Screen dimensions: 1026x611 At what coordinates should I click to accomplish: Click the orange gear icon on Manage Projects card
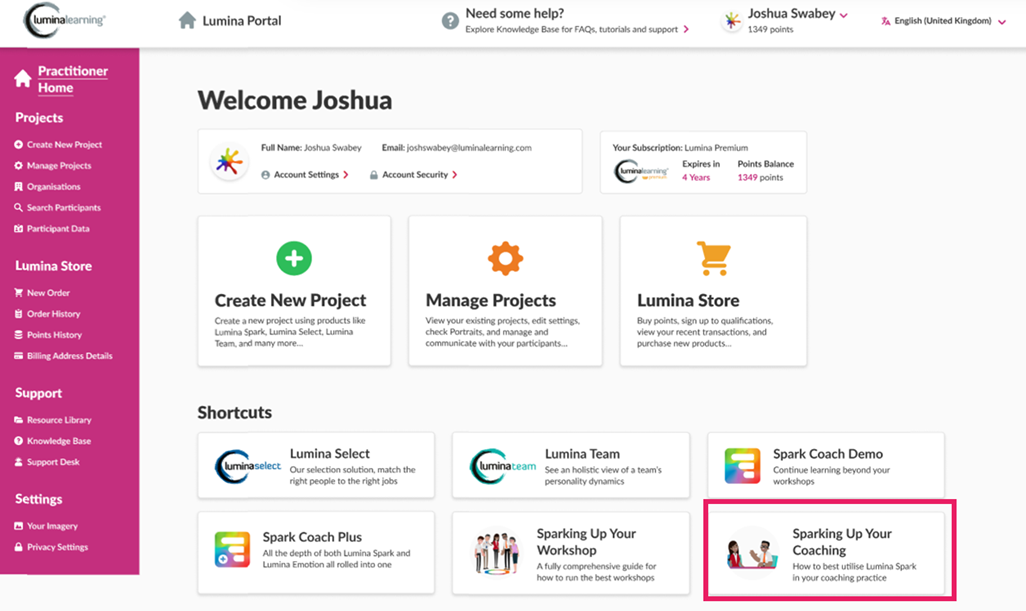505,258
